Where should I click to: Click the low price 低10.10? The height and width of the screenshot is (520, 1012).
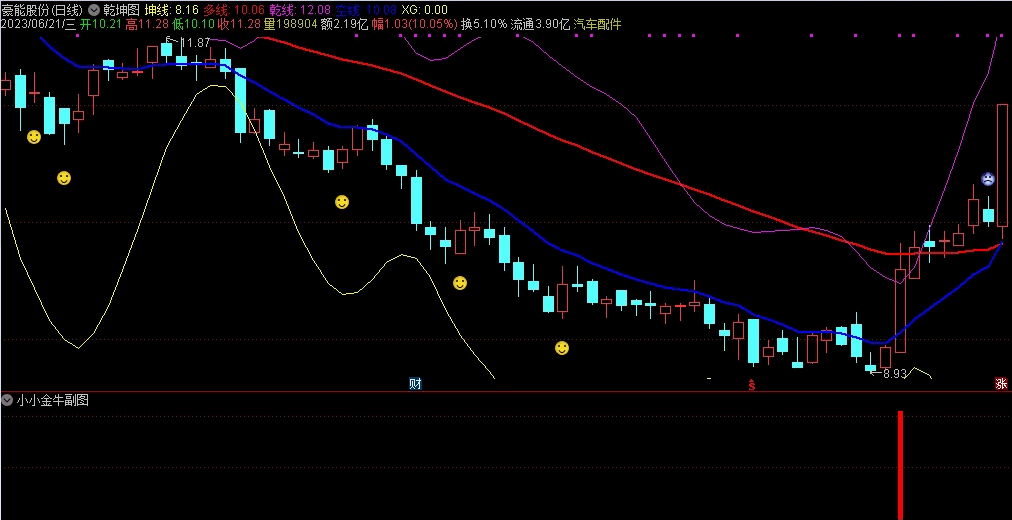click(x=192, y=25)
